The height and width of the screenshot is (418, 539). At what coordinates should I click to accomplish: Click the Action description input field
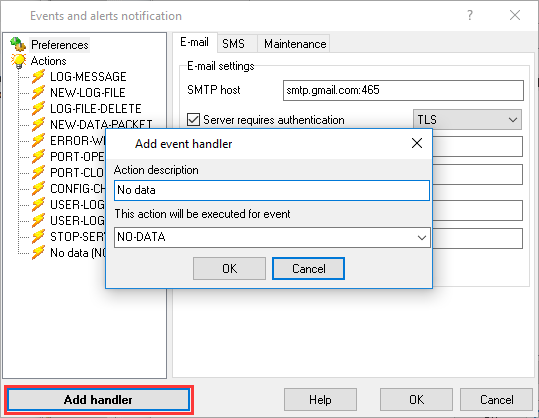click(x=272, y=190)
